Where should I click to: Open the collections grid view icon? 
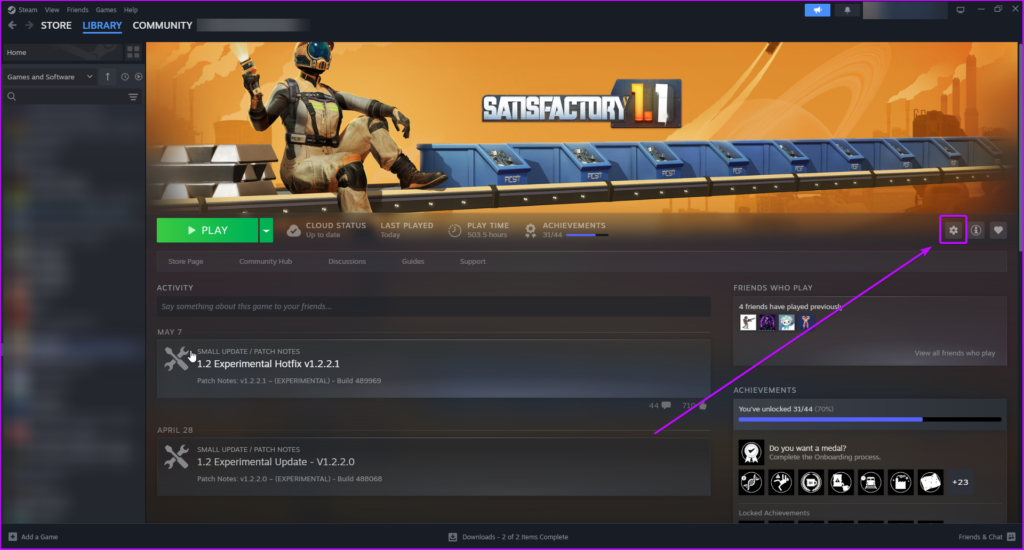(133, 52)
